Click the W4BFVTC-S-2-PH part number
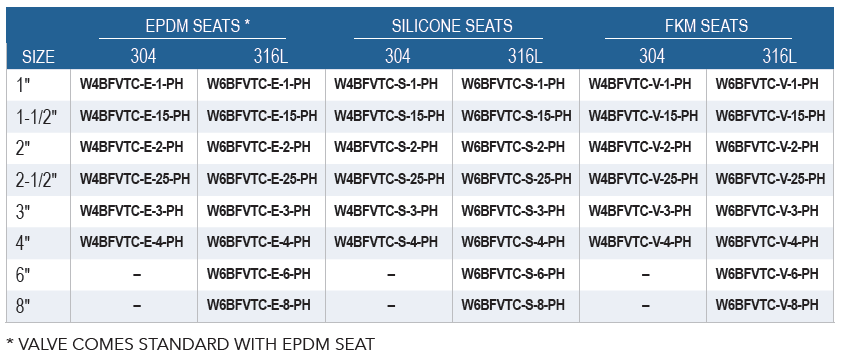Image resolution: width=854 pixels, height=362 pixels. click(x=386, y=148)
